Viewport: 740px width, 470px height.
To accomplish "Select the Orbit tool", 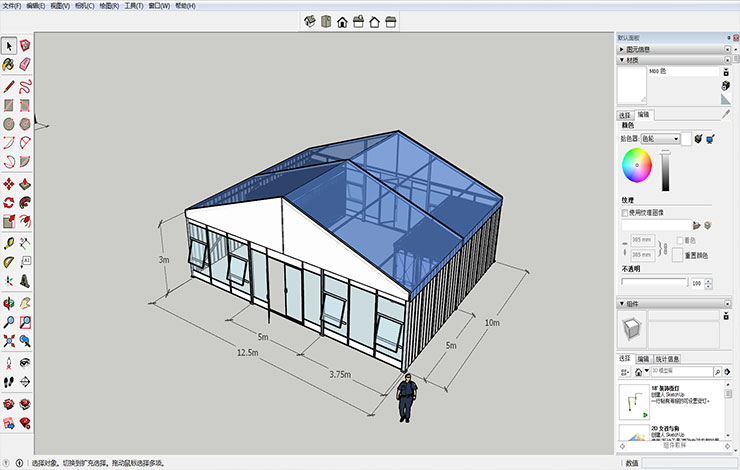I will pyautogui.click(x=8, y=303).
